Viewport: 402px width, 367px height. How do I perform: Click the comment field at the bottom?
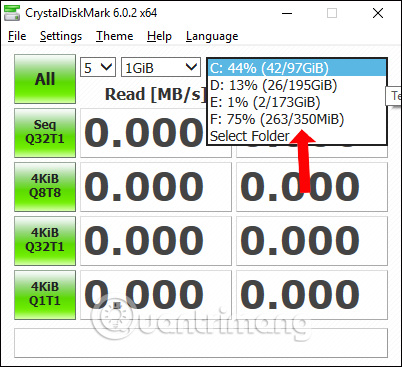pyautogui.click(x=201, y=343)
